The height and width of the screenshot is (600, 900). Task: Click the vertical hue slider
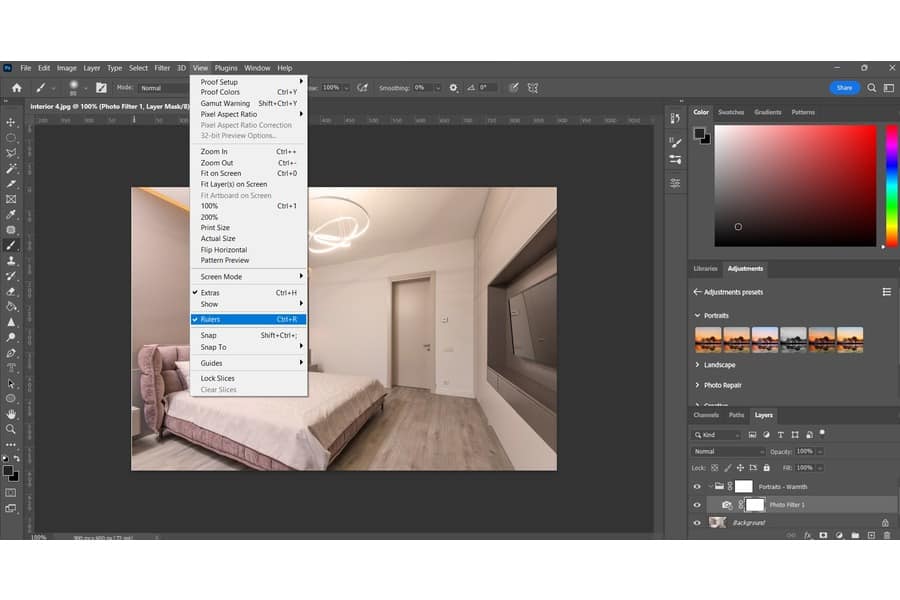[x=892, y=186]
